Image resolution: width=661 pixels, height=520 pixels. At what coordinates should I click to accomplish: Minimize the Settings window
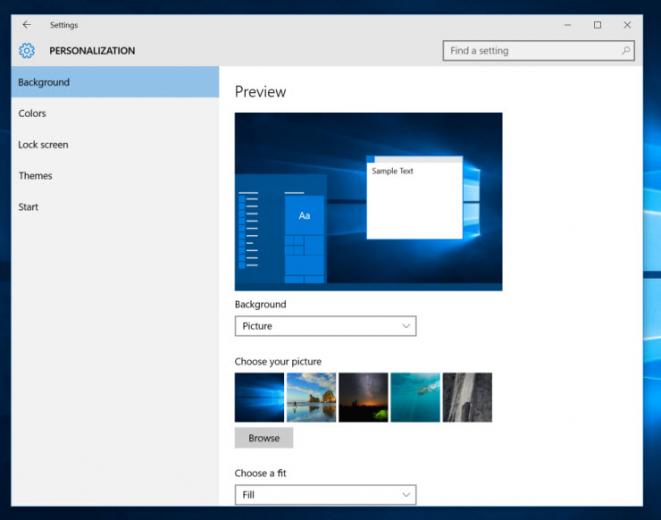coord(567,25)
